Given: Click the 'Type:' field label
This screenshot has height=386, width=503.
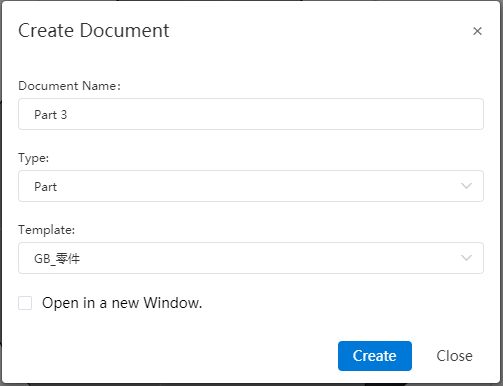Looking at the screenshot, I should click(34, 158).
